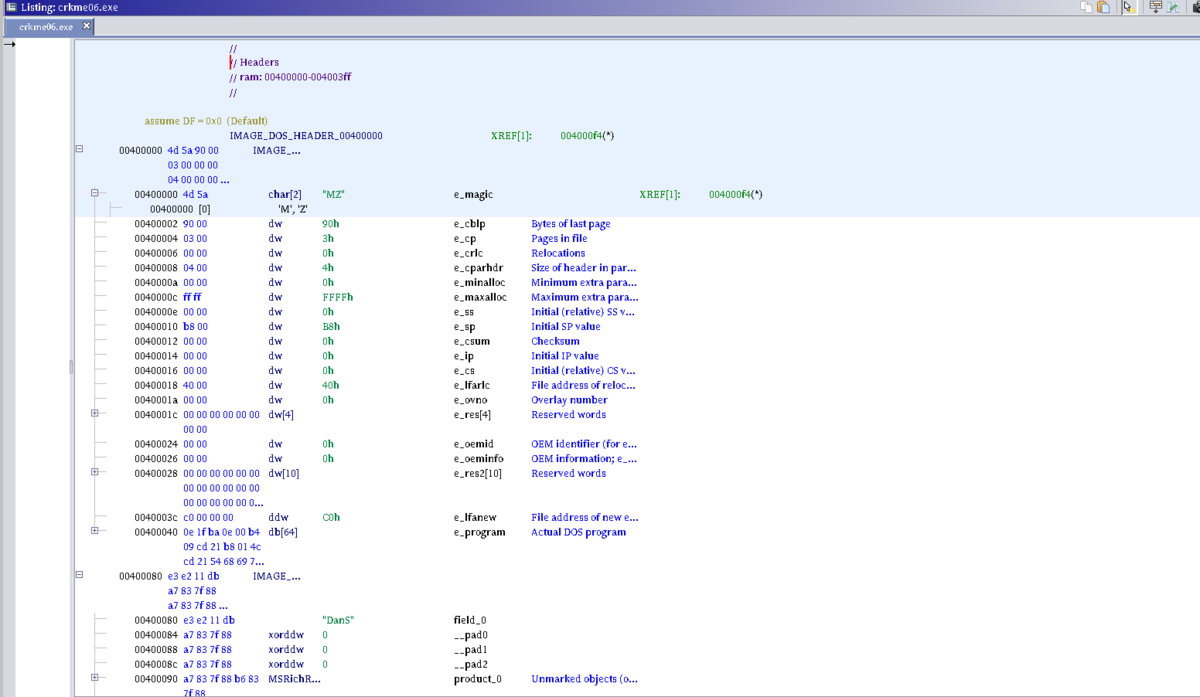Close the crkme06.exe tab
The image size is (1200, 697).
[86, 26]
